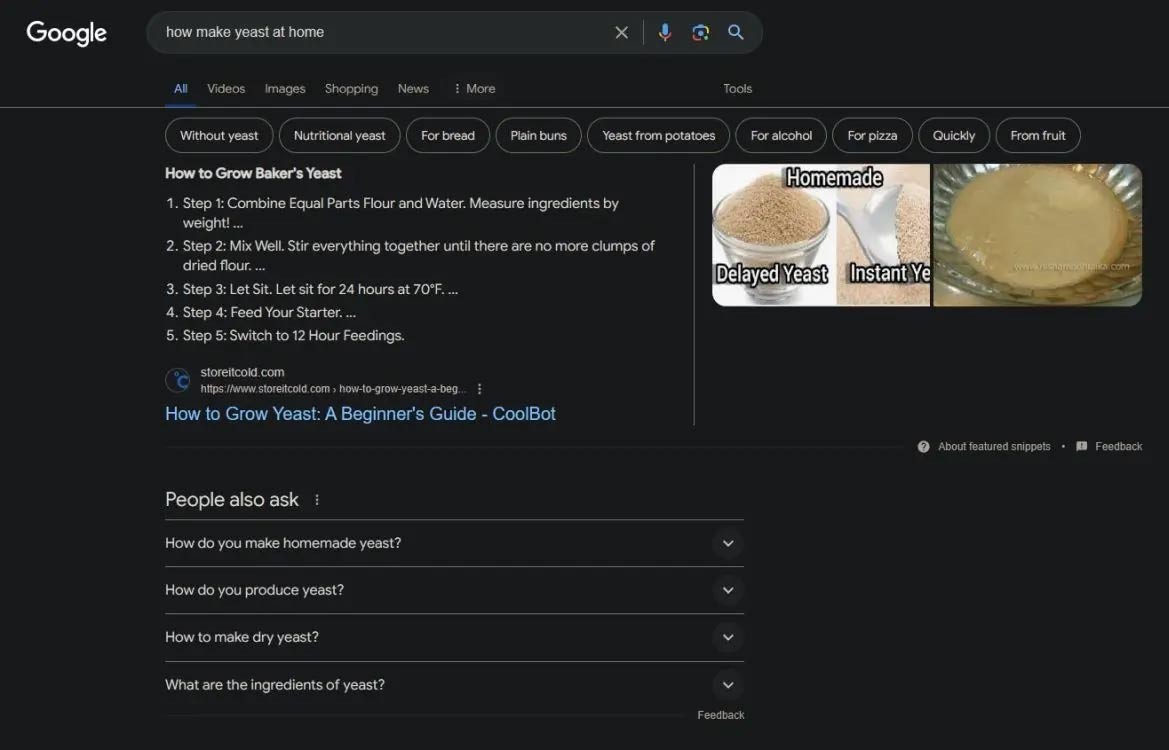Click the Homemade yeast comparison thumbnail
The height and width of the screenshot is (750, 1169).
pyautogui.click(x=820, y=234)
